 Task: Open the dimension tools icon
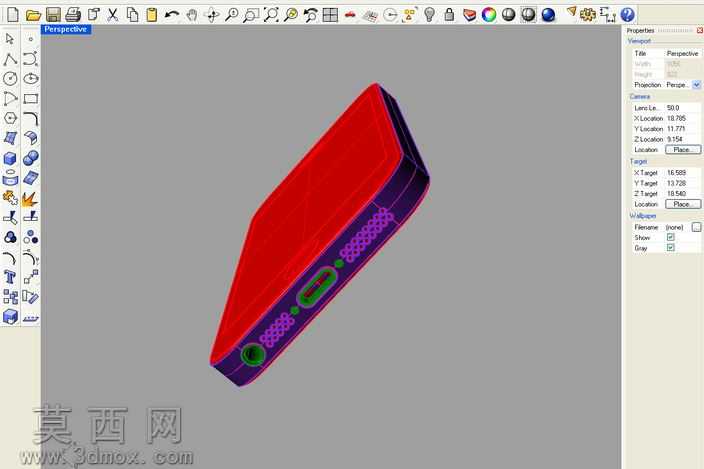[607, 15]
